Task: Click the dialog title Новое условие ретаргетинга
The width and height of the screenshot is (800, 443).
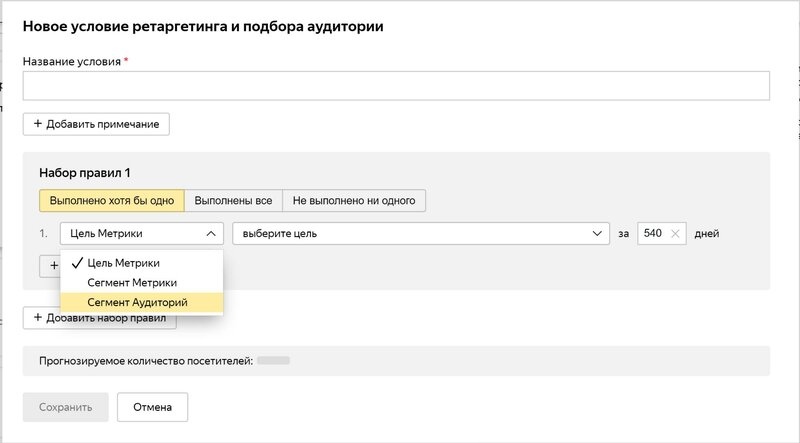Action: pos(203,25)
